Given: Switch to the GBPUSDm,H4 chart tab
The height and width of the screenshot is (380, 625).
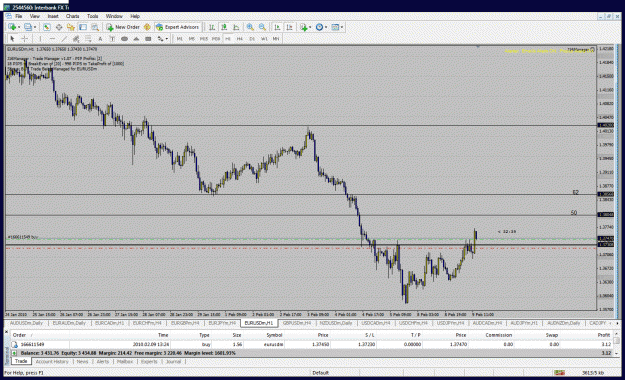Looking at the screenshot, I should point(297,323).
